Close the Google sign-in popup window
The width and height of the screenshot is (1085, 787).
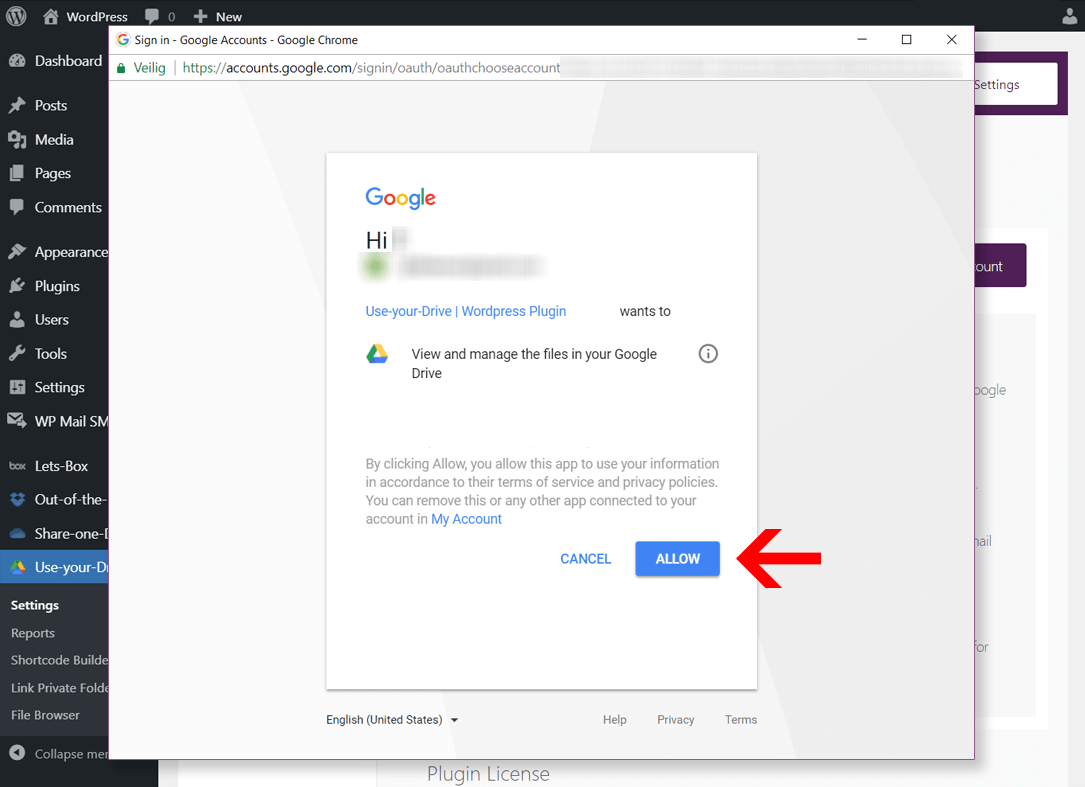coord(951,39)
